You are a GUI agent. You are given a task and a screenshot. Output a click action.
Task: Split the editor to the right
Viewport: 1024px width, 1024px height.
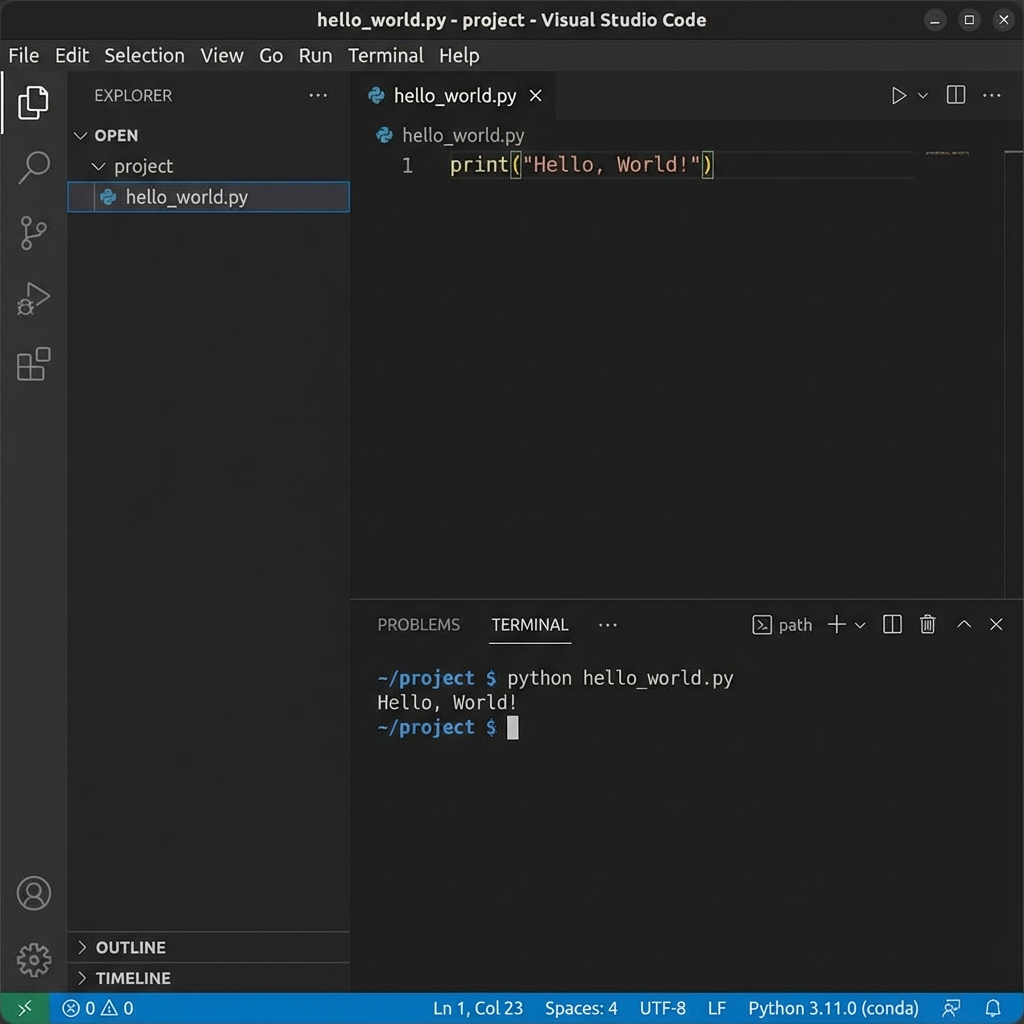coord(955,95)
